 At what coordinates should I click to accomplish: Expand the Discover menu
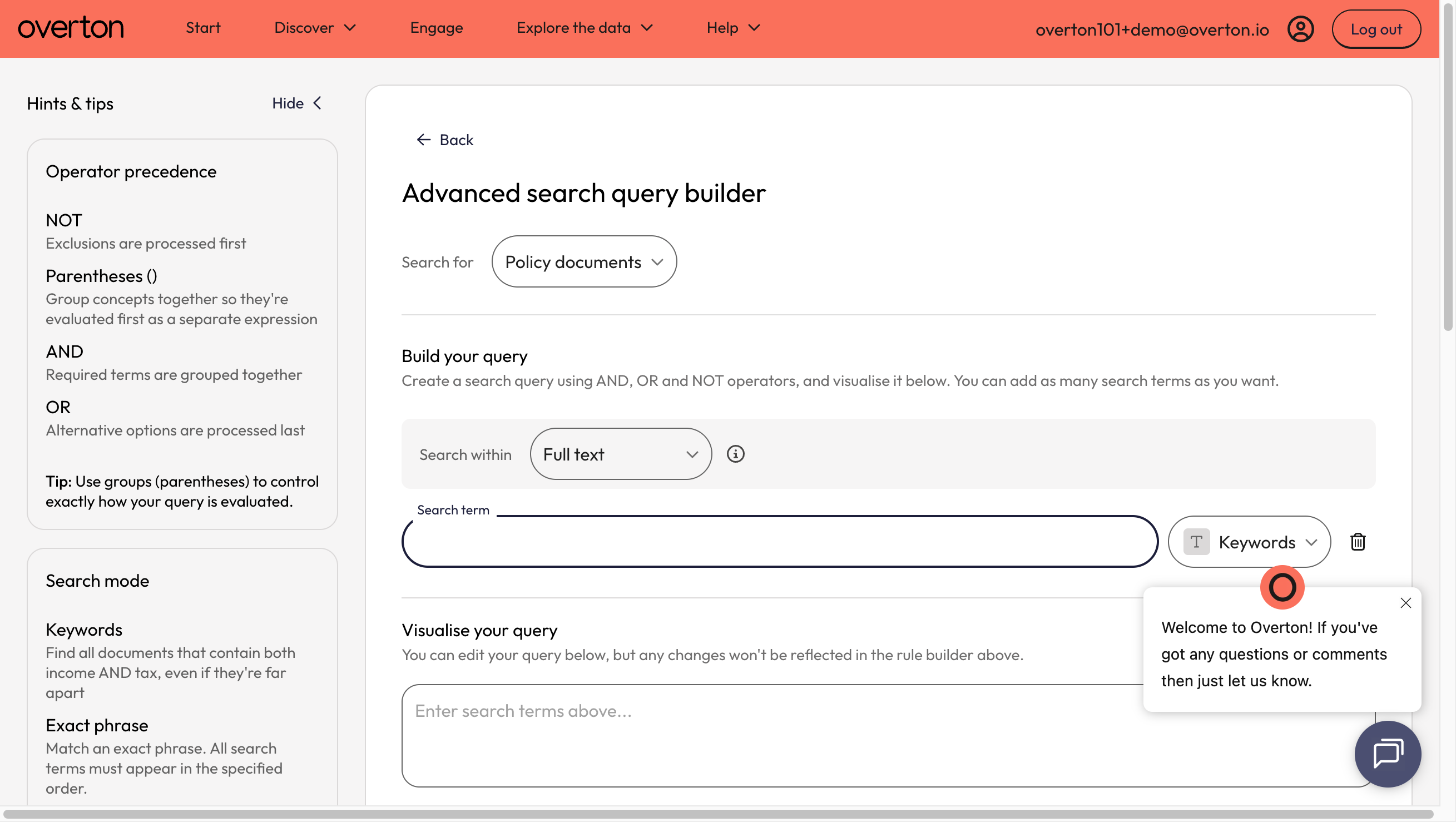coord(315,28)
